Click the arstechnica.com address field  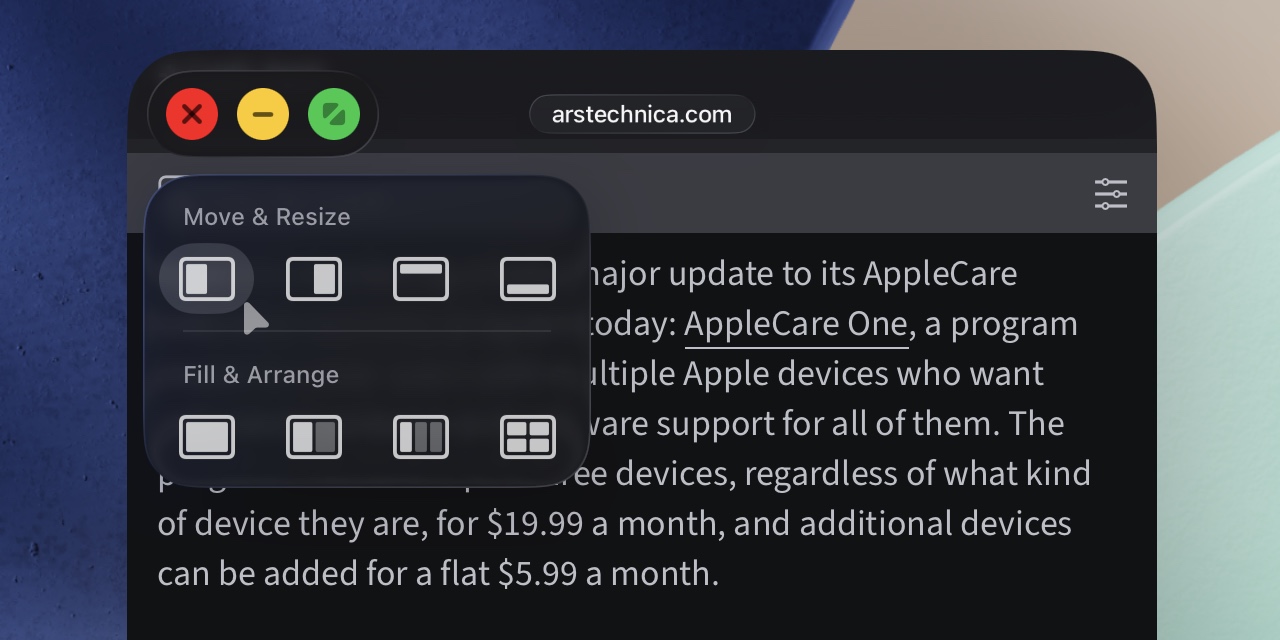click(642, 114)
